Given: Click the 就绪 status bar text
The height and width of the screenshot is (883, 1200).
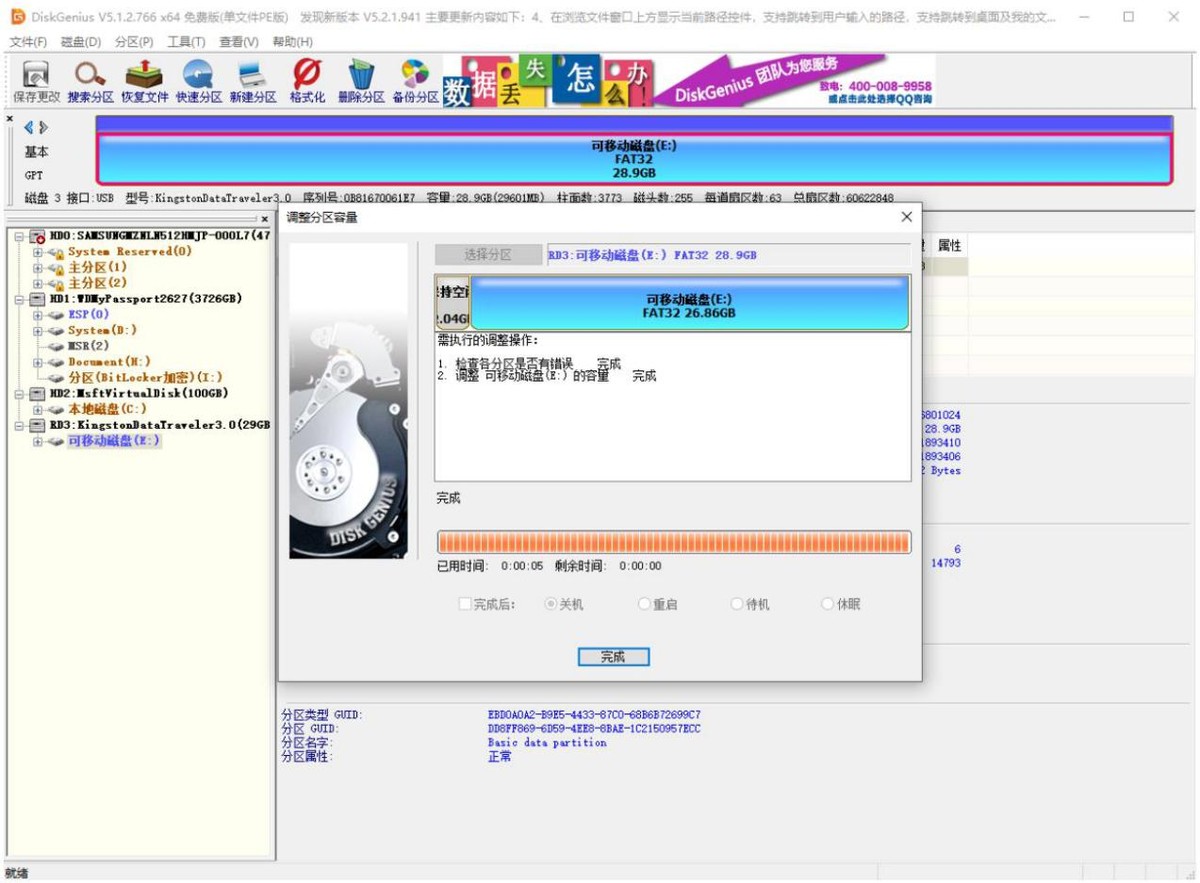Looking at the screenshot, I should pyautogui.click(x=17, y=873).
